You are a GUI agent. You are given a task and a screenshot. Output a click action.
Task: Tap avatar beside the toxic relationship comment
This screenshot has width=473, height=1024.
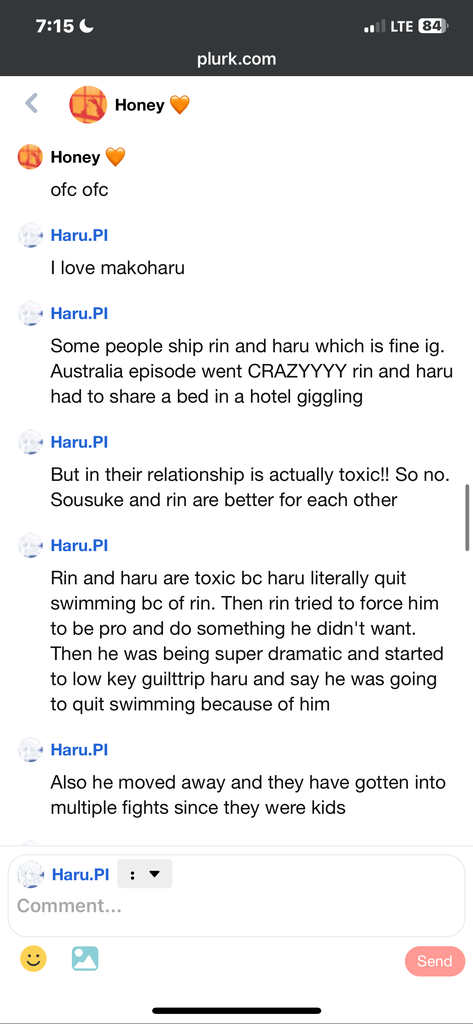(30, 443)
